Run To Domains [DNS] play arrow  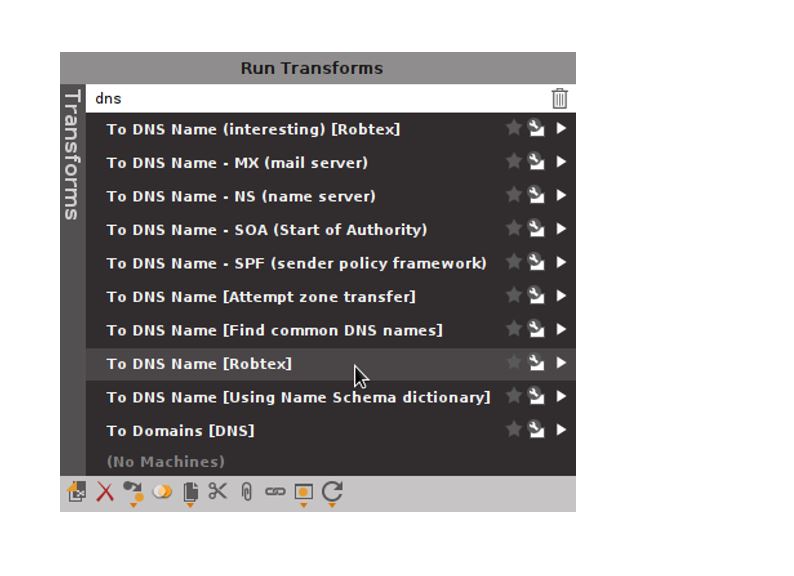coord(561,430)
